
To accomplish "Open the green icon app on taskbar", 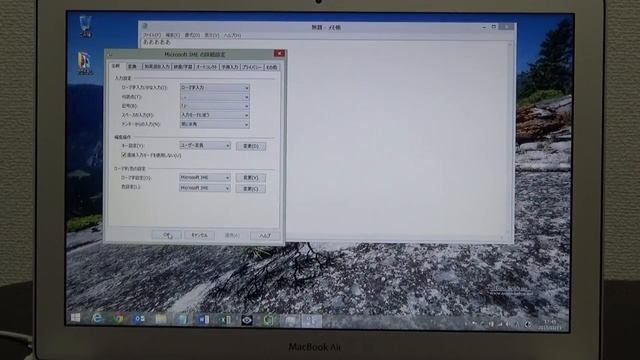I will point(268,320).
